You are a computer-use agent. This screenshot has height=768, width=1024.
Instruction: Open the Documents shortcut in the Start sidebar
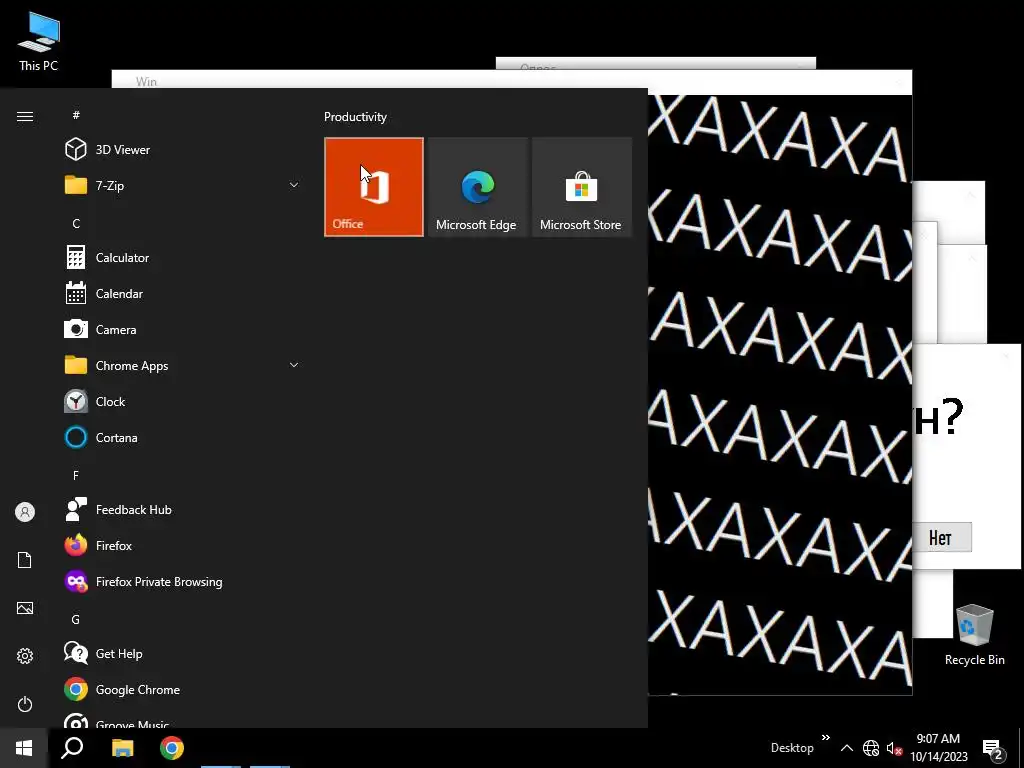tap(25, 560)
